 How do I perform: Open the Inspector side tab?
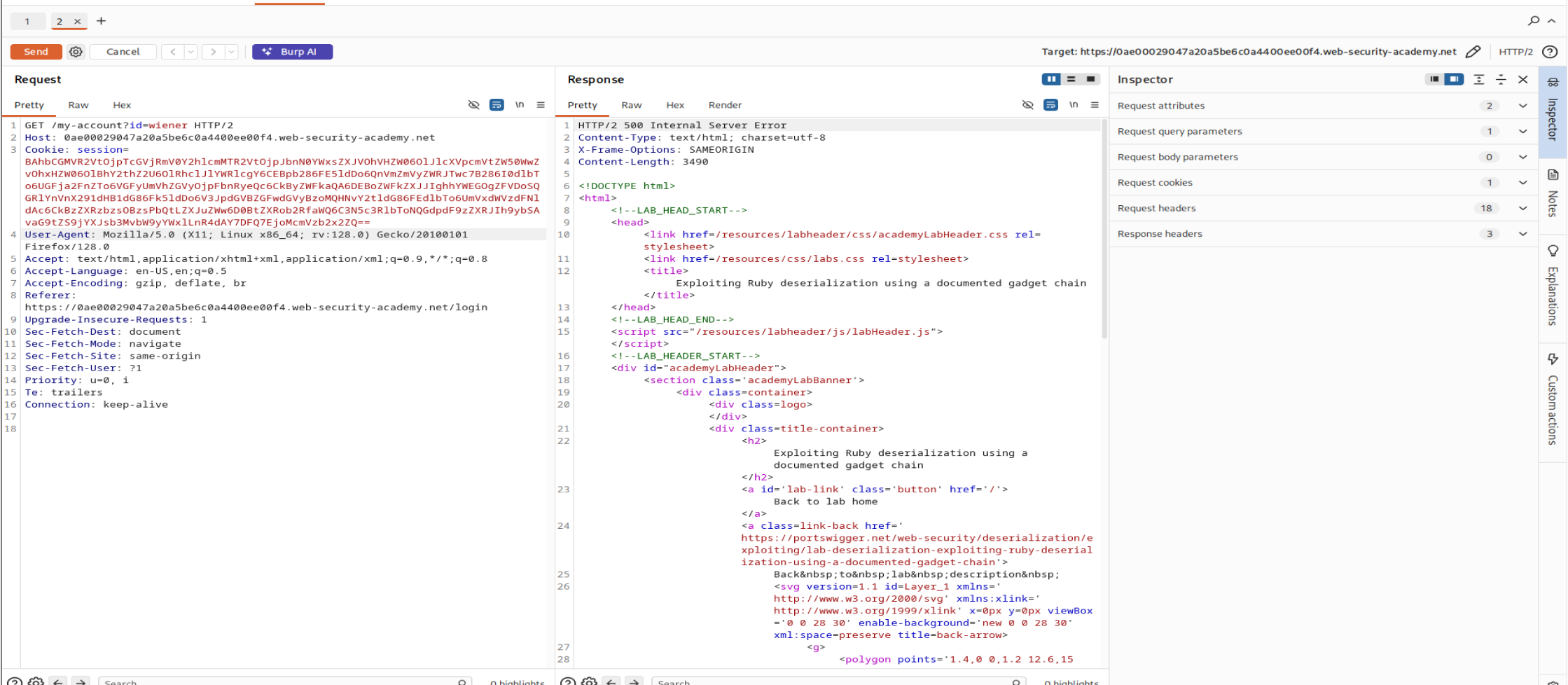(x=1553, y=112)
